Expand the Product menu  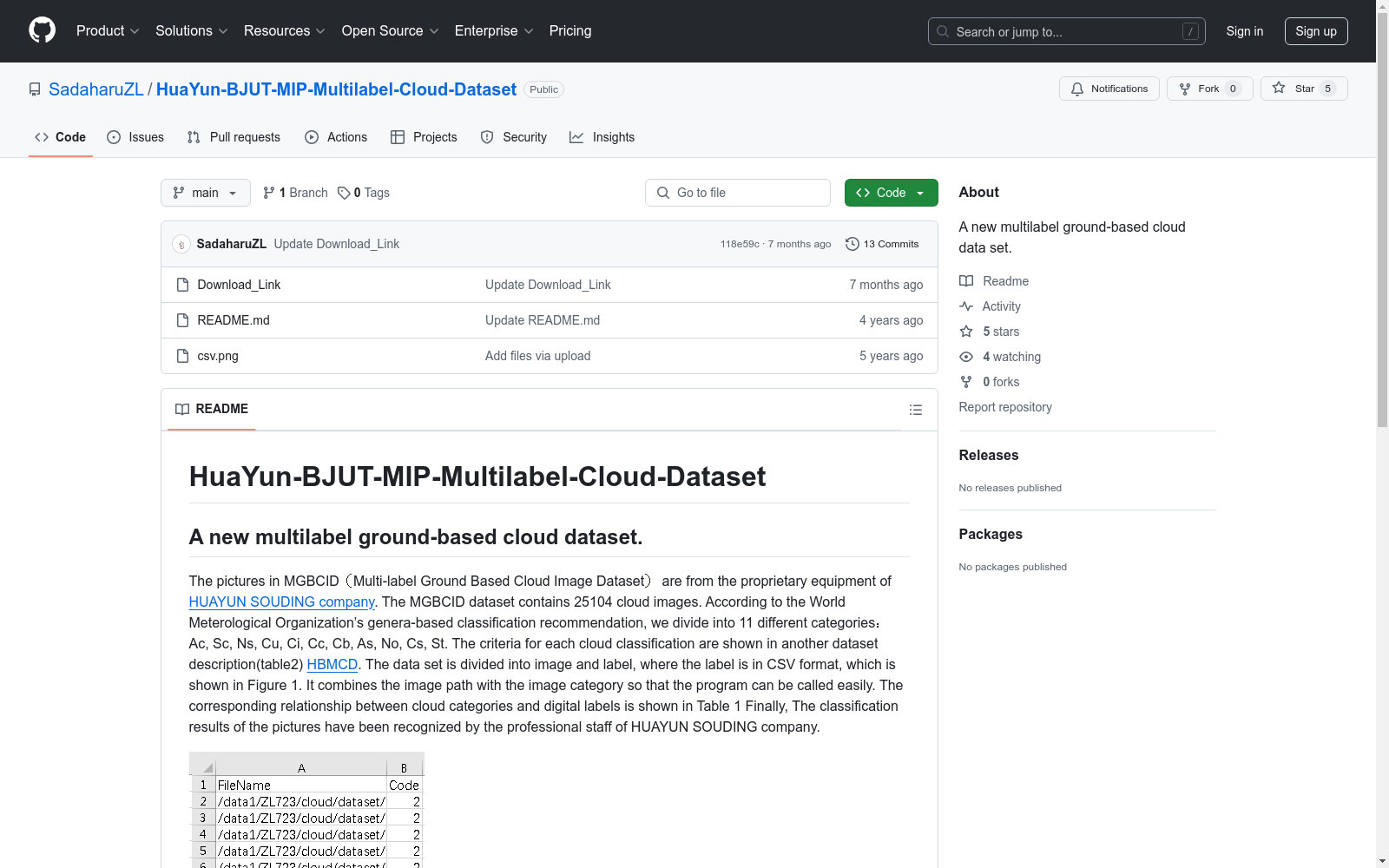(108, 30)
